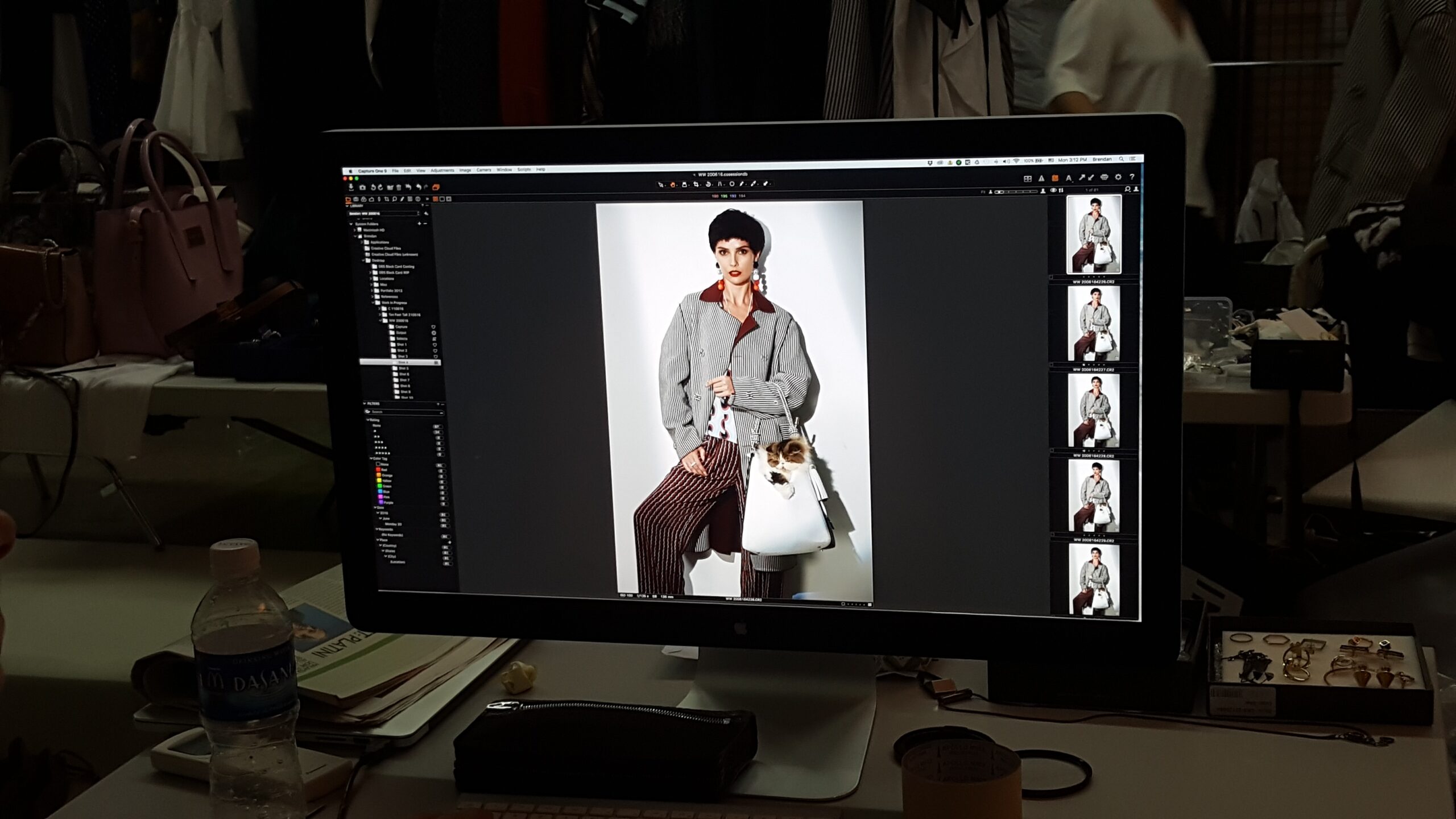Click the browser grid view icon
Viewport: 1456px width, 819px height.
(1028, 179)
